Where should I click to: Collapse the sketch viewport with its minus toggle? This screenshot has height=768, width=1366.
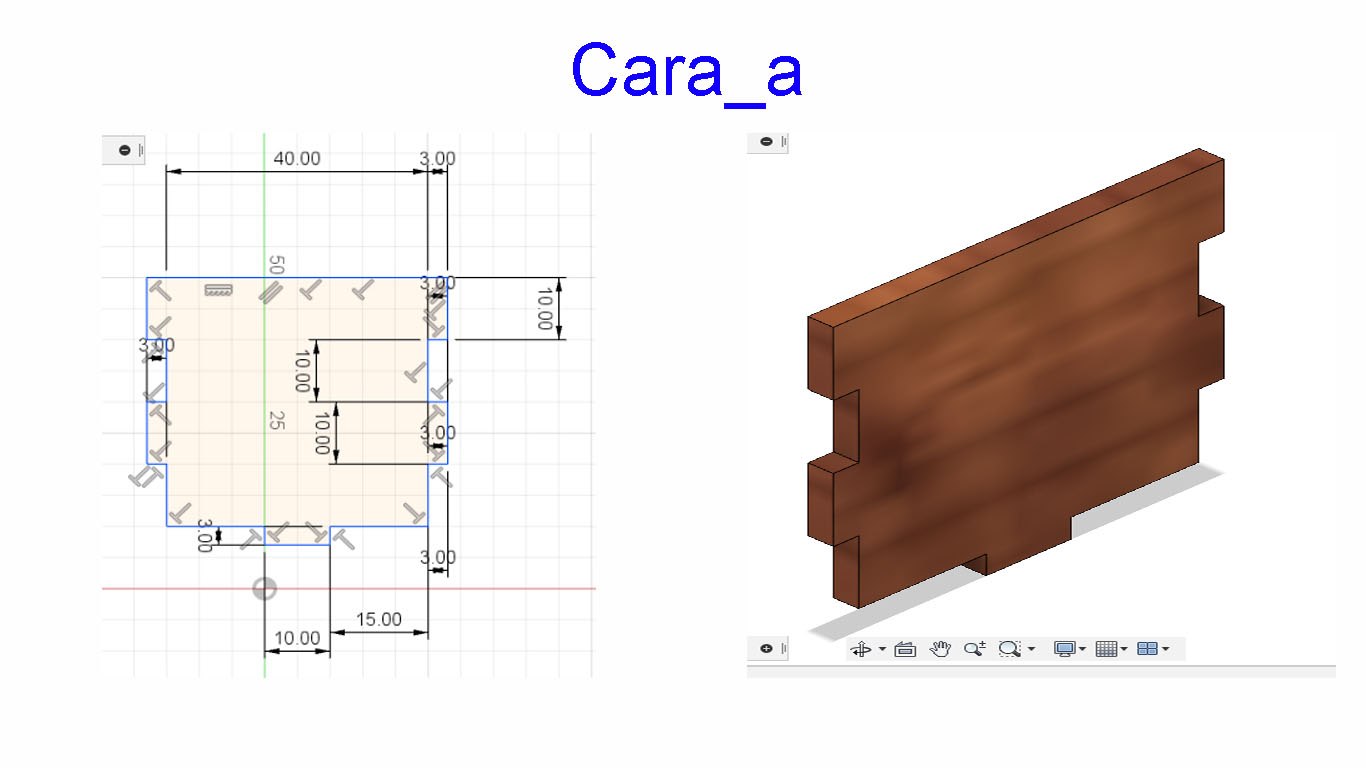125,150
